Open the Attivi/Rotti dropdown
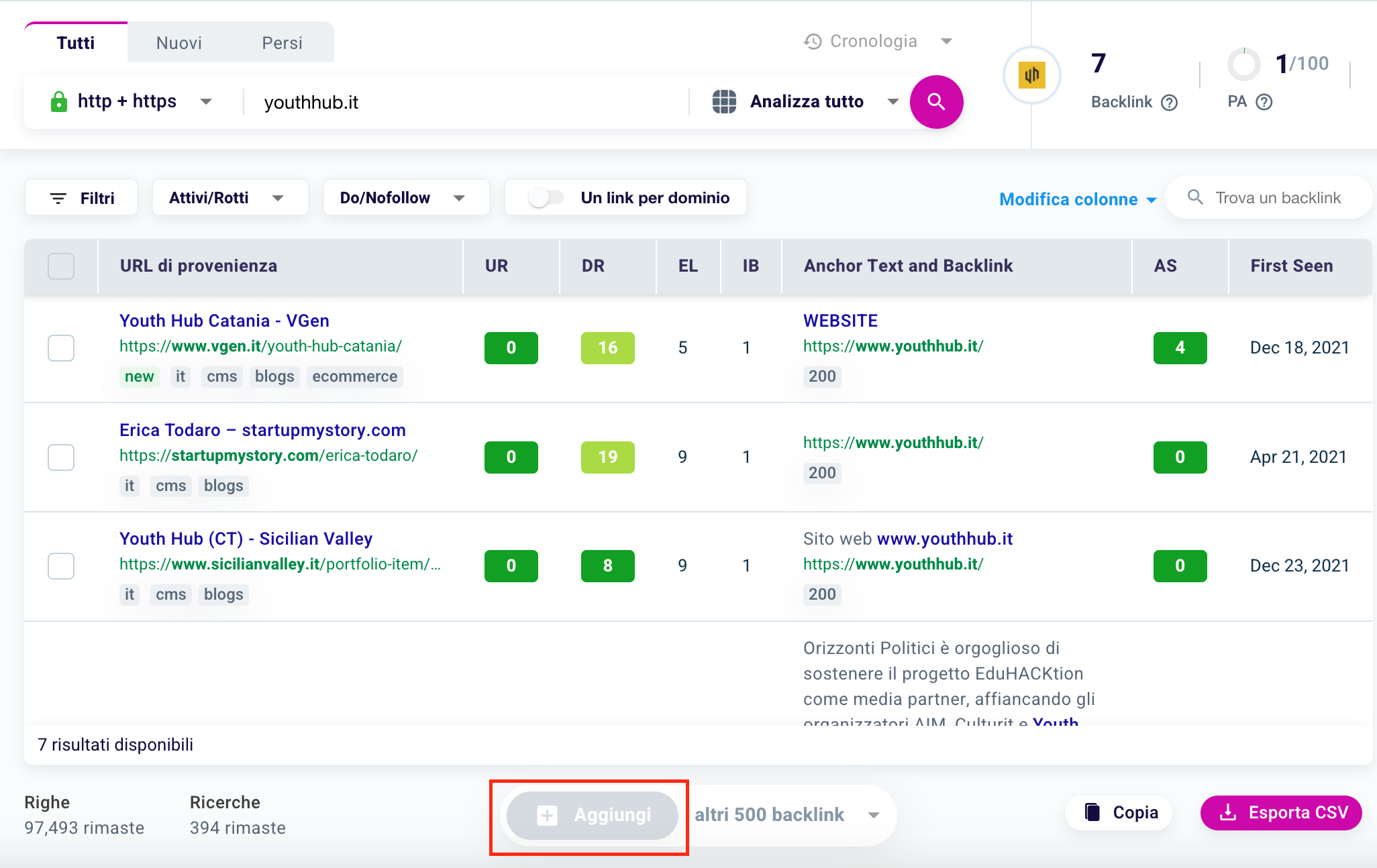1377x868 pixels. click(x=230, y=198)
